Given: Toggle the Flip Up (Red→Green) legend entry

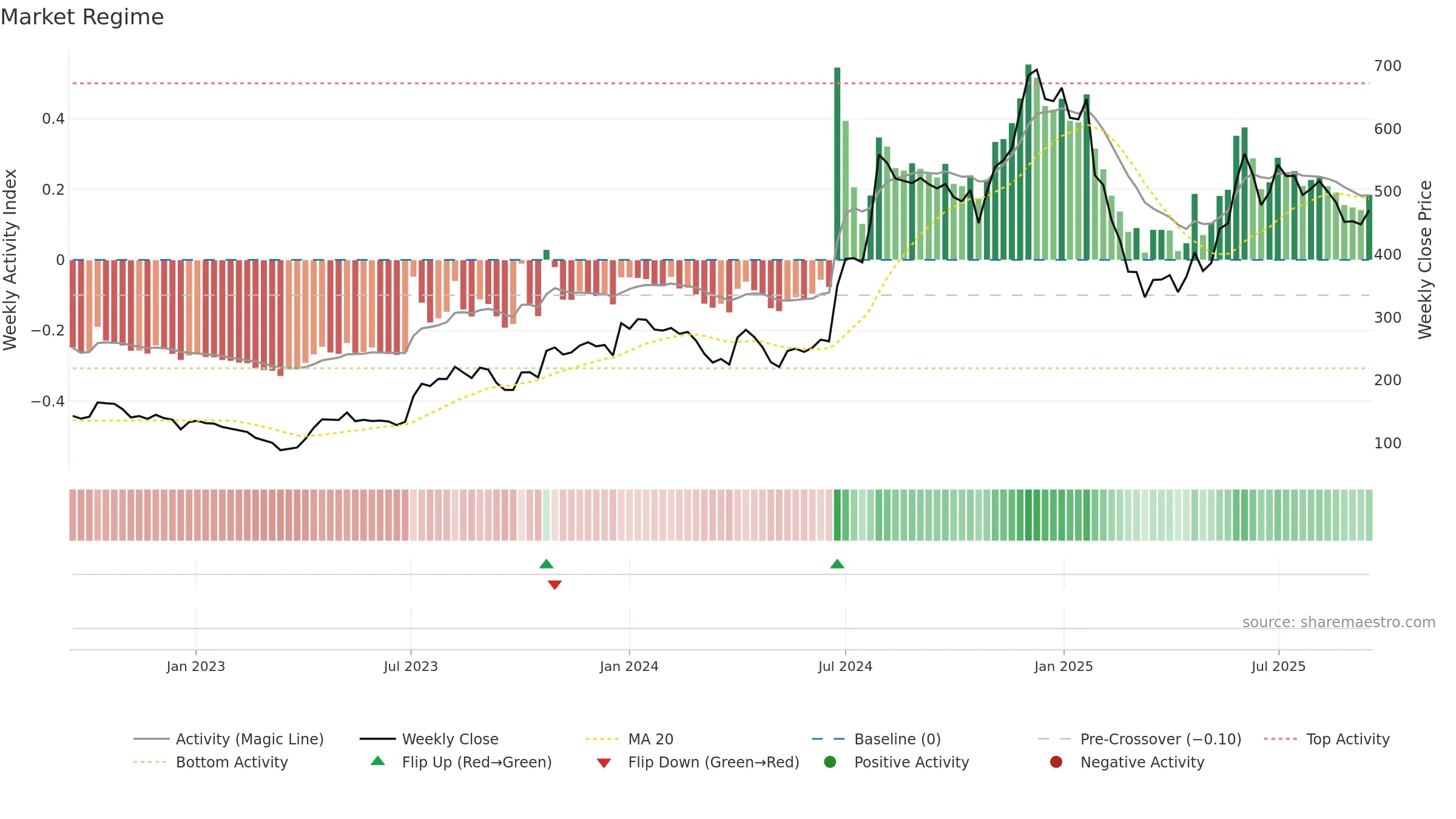Looking at the screenshot, I should click(x=461, y=762).
